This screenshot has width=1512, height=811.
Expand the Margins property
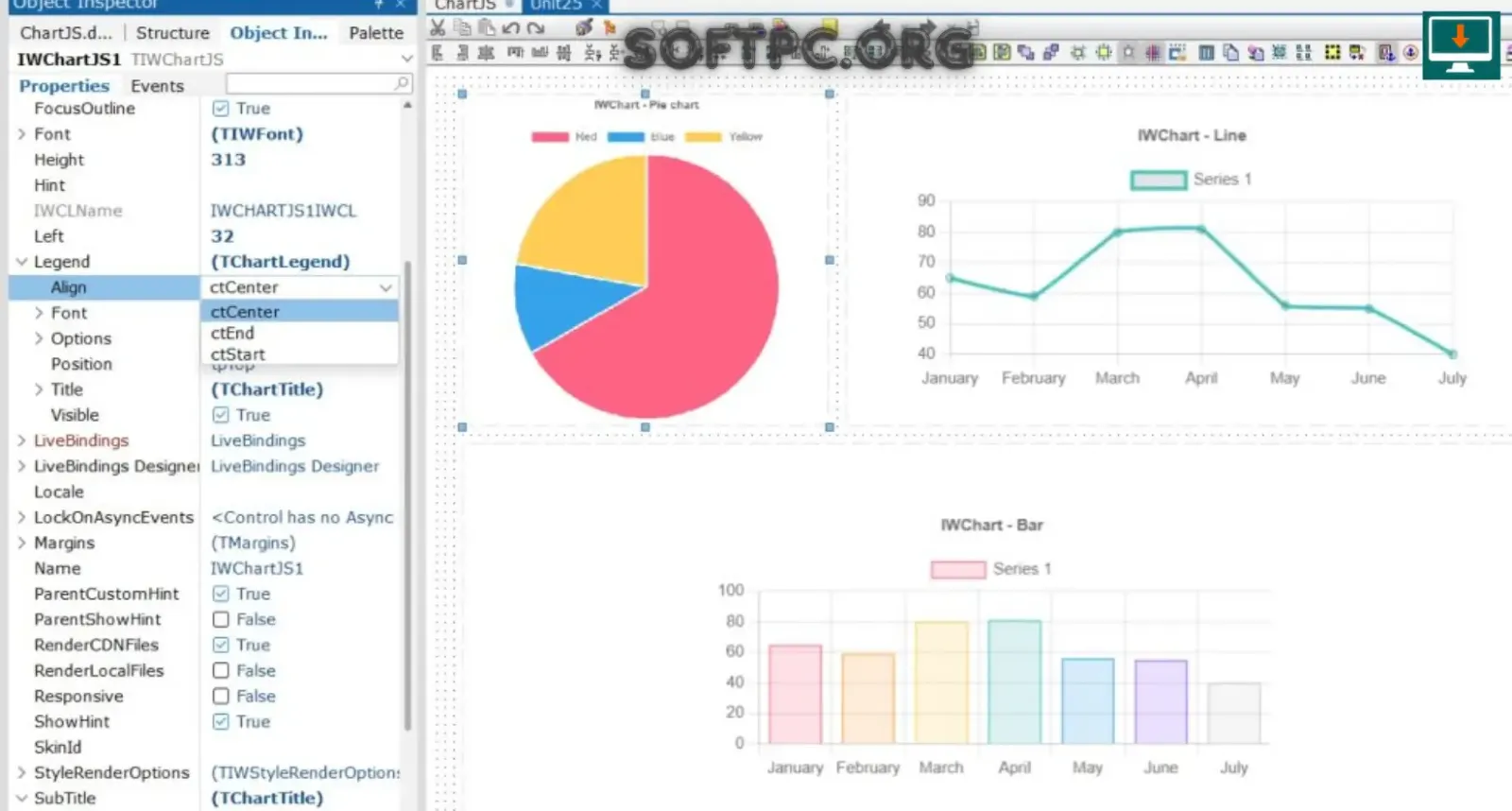point(22,543)
